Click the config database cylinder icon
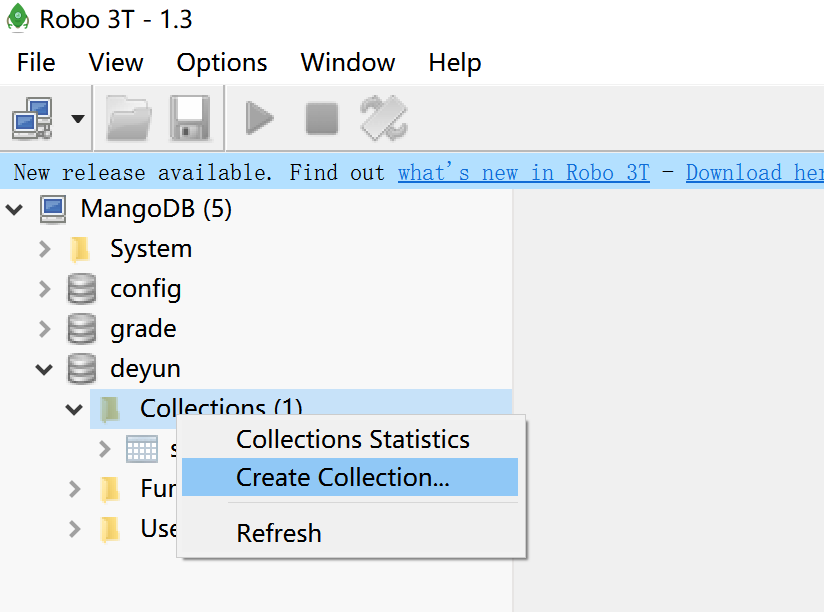Viewport: 824px width, 612px height. (x=82, y=289)
